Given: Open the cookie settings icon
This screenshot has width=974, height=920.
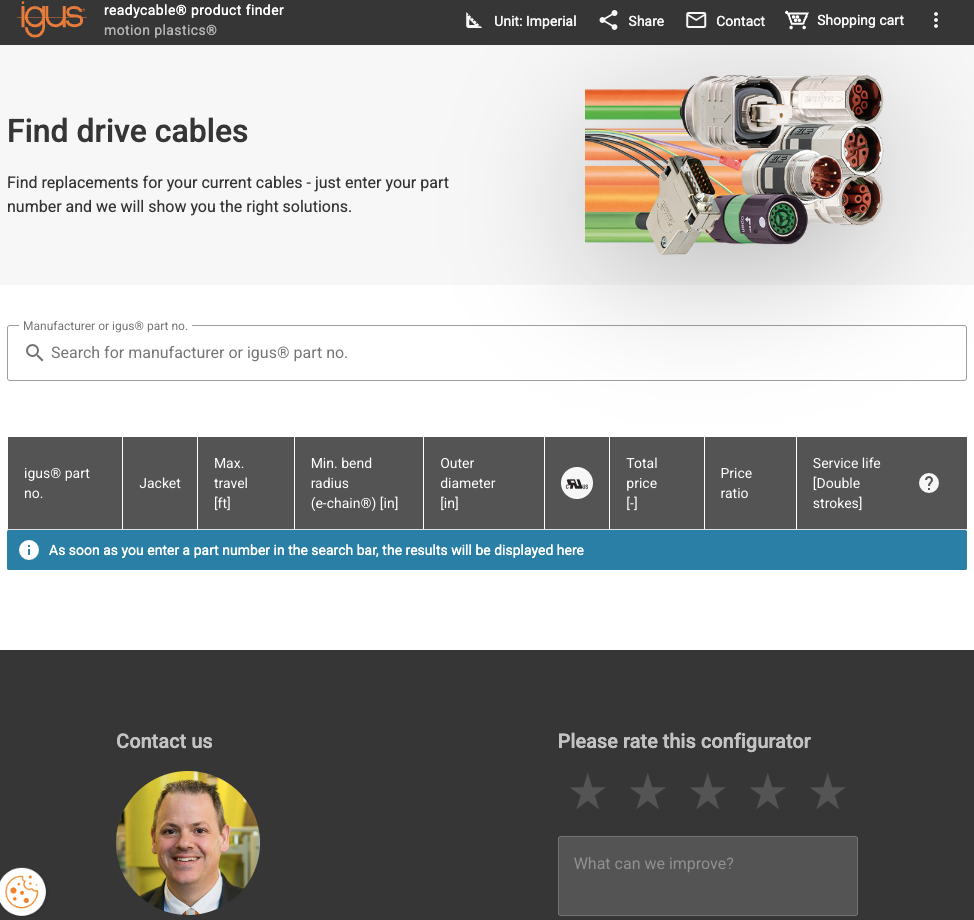Looking at the screenshot, I should pyautogui.click(x=21, y=891).
